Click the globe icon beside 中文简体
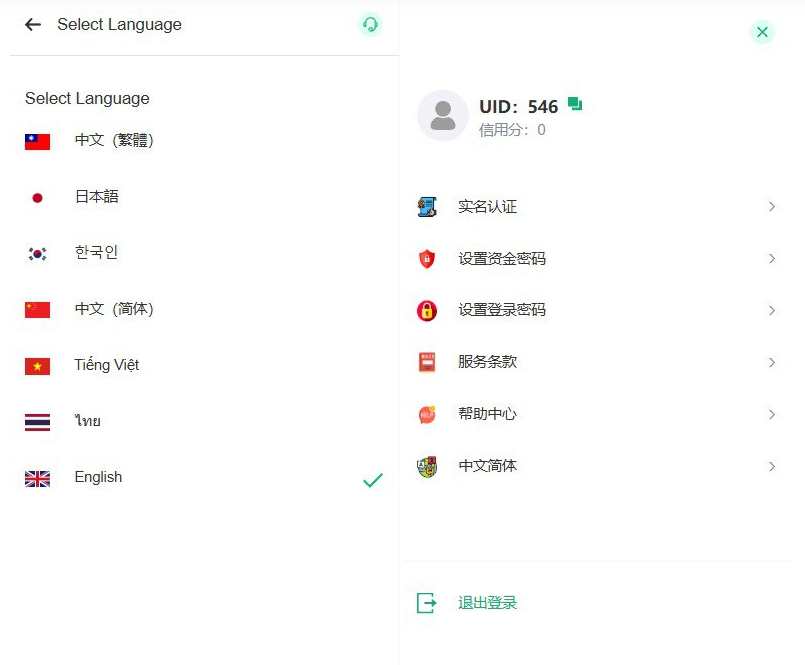 pos(428,466)
